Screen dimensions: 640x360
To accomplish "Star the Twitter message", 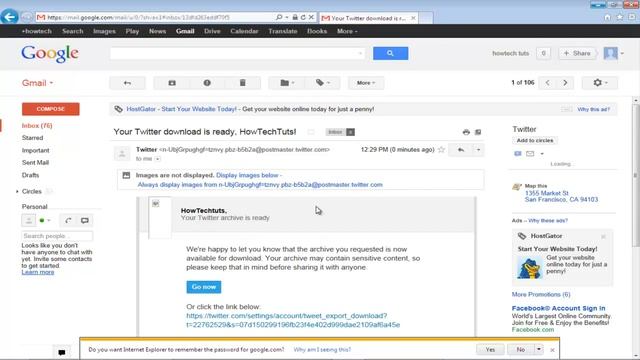I will pyautogui.click(x=441, y=150).
